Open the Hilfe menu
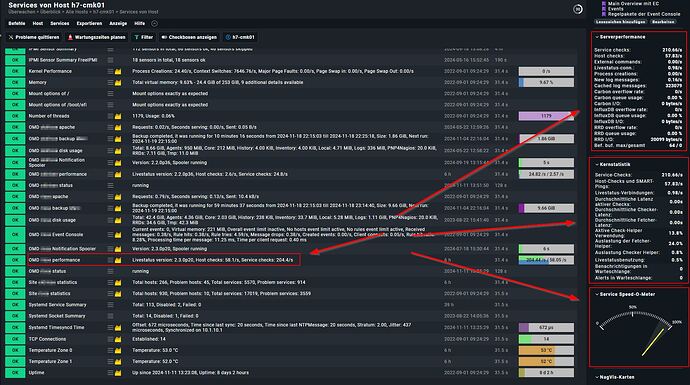The image size is (690, 385). click(139, 23)
